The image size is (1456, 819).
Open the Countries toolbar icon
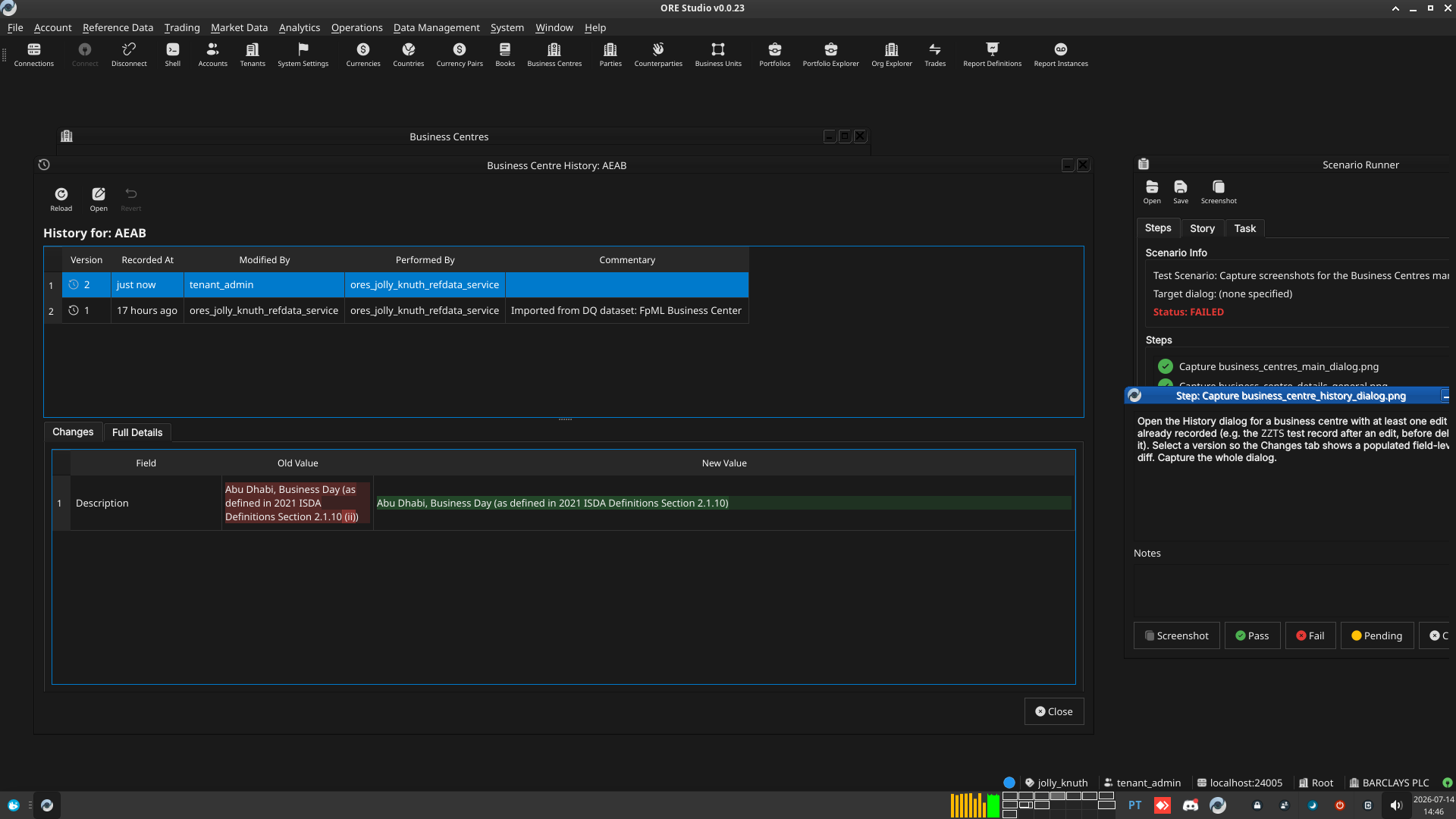click(x=409, y=55)
